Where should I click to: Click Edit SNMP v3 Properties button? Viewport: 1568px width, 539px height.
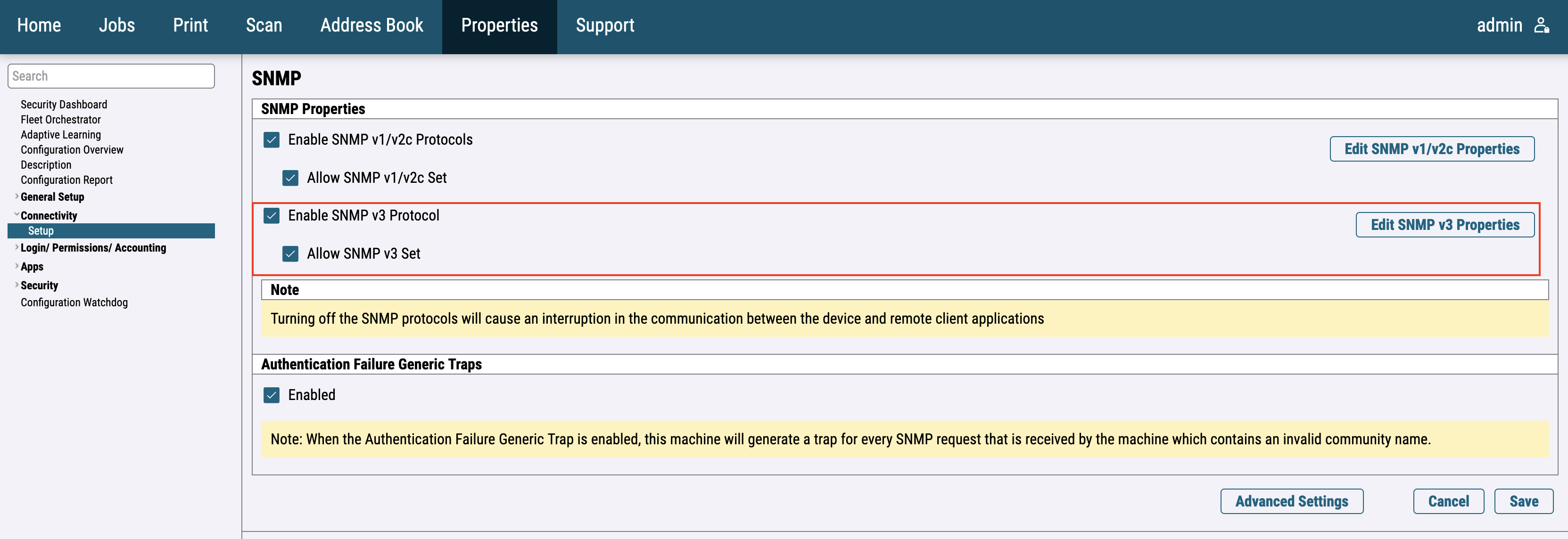tap(1444, 225)
